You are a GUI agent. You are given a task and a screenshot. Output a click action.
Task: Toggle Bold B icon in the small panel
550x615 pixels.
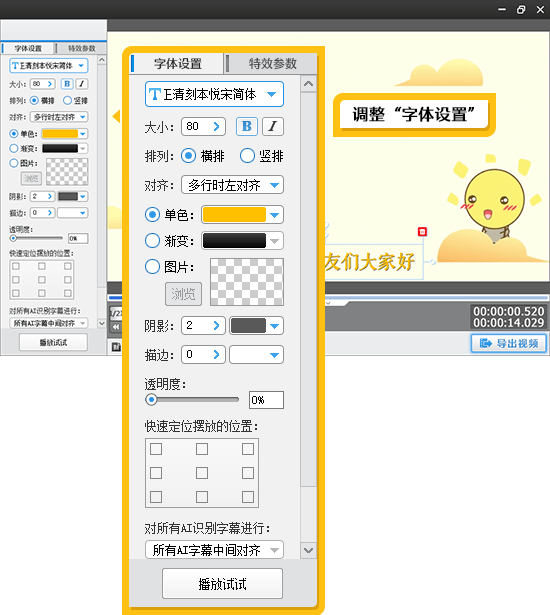pos(67,84)
